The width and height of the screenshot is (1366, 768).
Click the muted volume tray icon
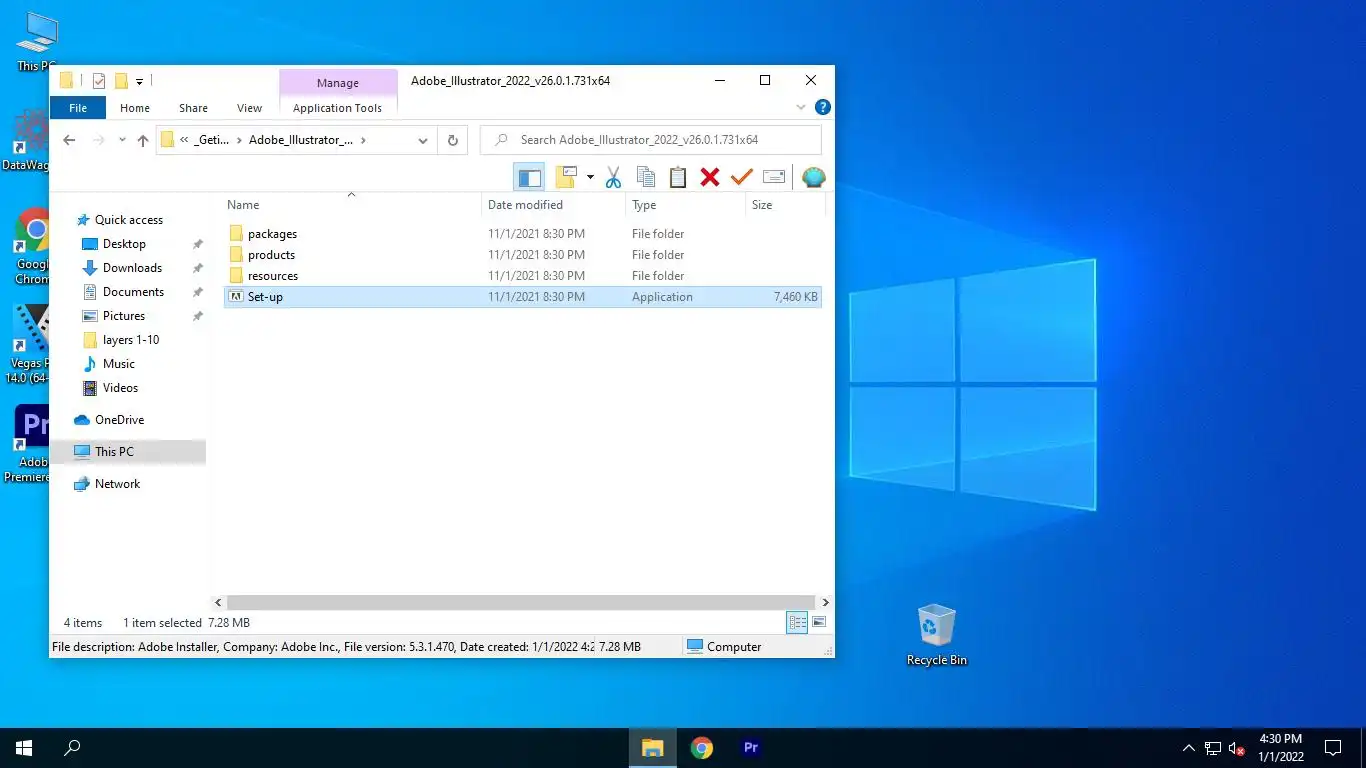click(x=1237, y=748)
